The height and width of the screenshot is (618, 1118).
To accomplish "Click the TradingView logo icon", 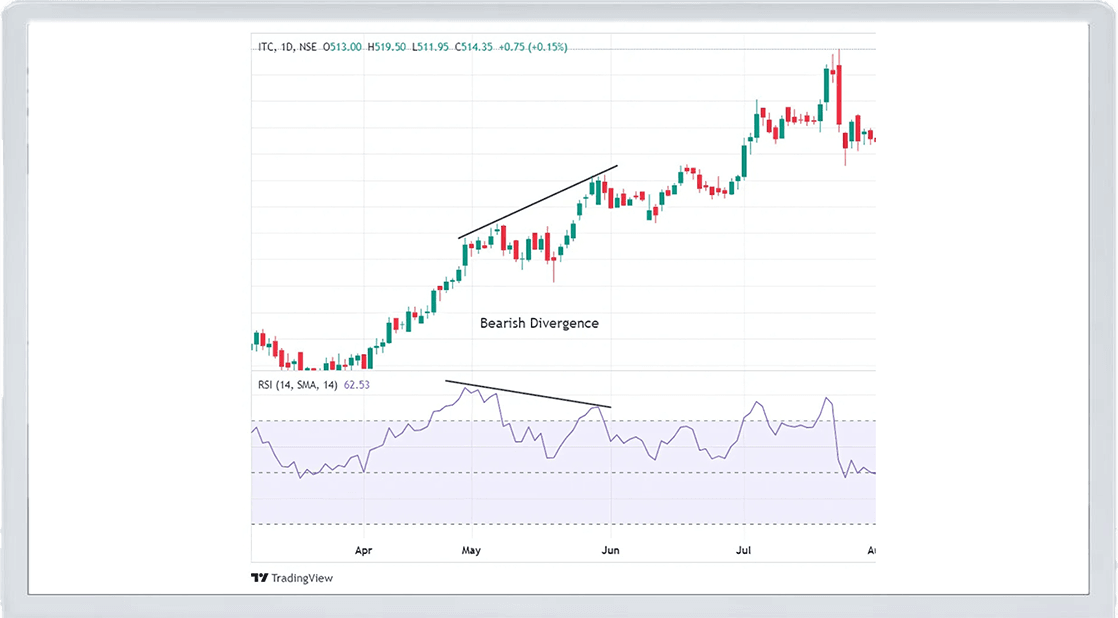I will coord(259,578).
